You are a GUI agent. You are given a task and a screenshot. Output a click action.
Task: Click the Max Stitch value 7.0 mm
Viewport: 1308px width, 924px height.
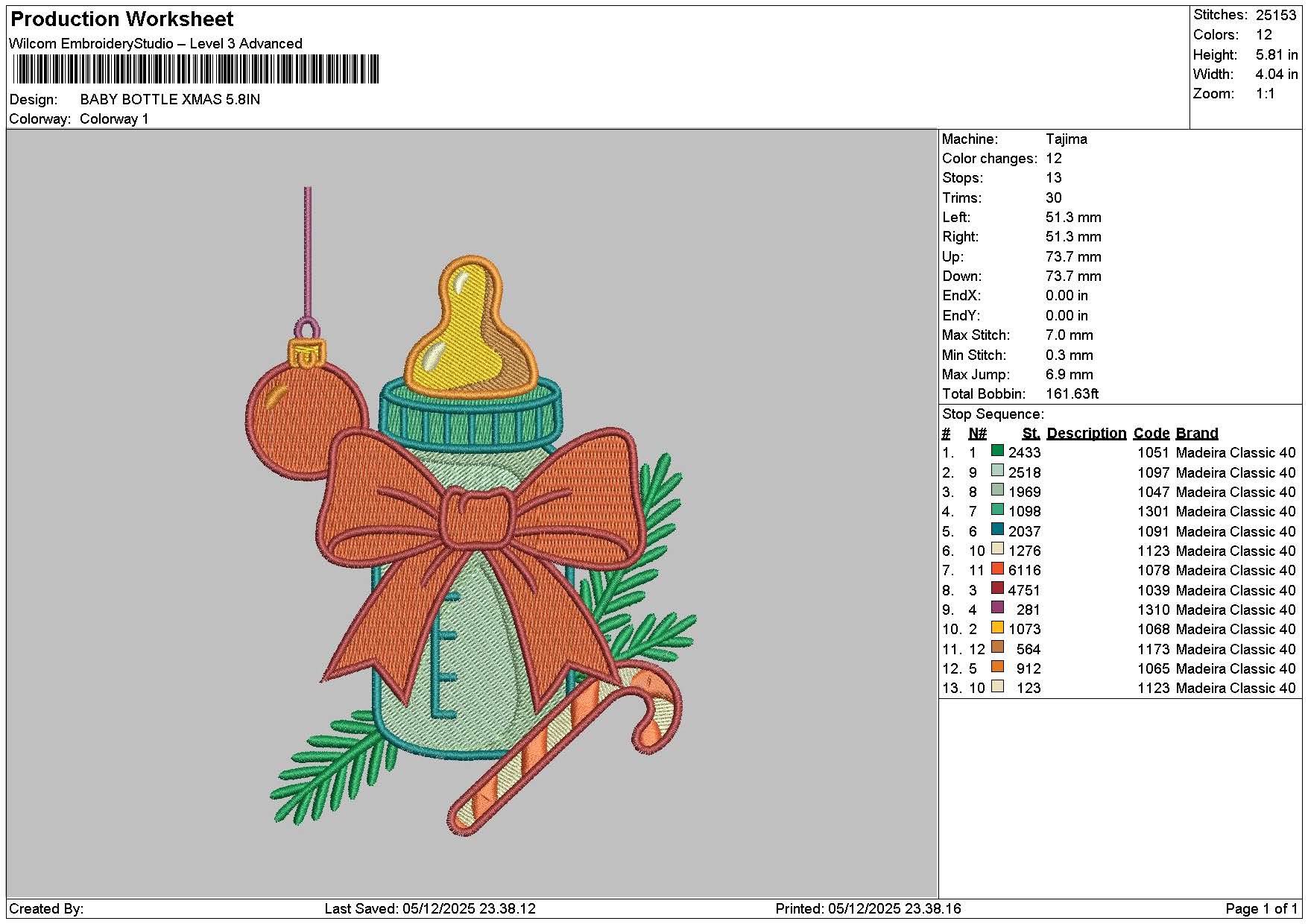tap(1070, 335)
